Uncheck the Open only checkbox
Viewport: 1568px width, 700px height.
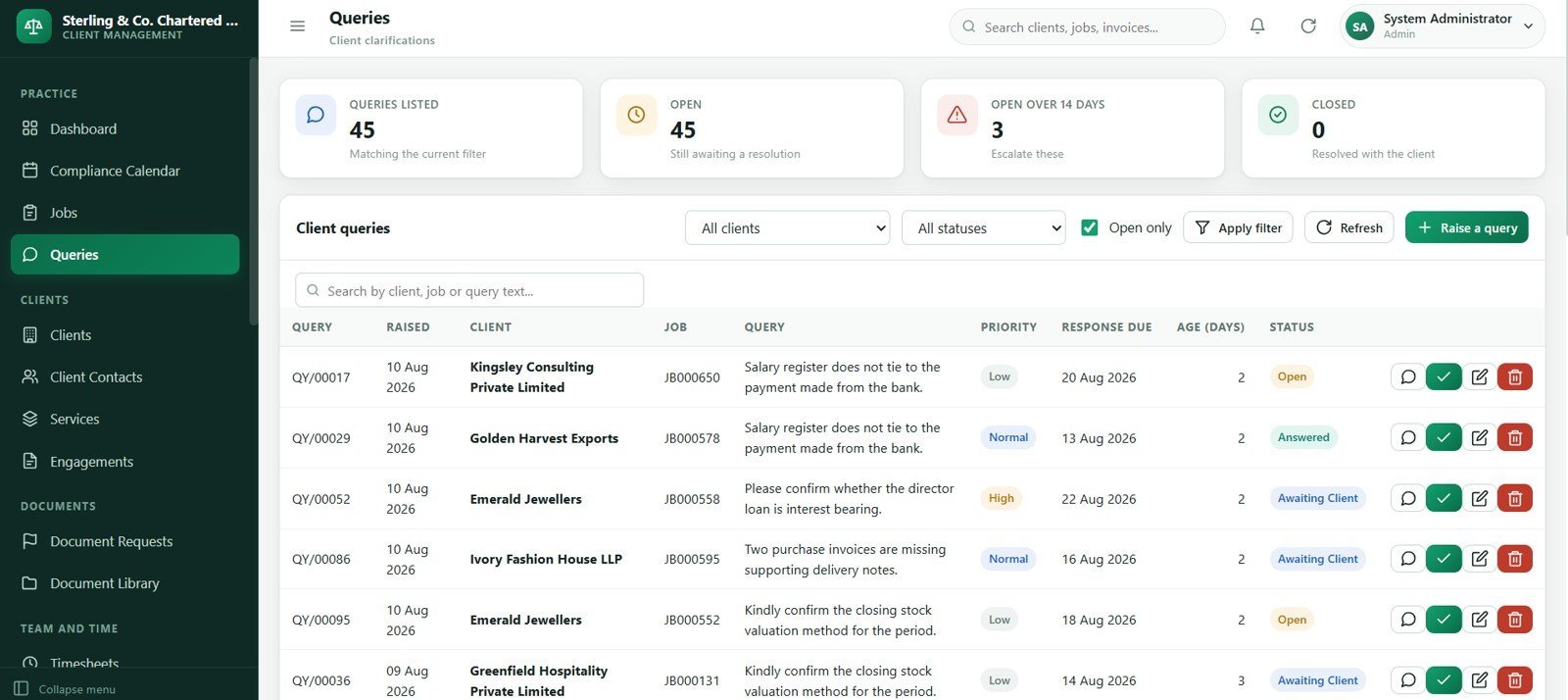point(1089,227)
